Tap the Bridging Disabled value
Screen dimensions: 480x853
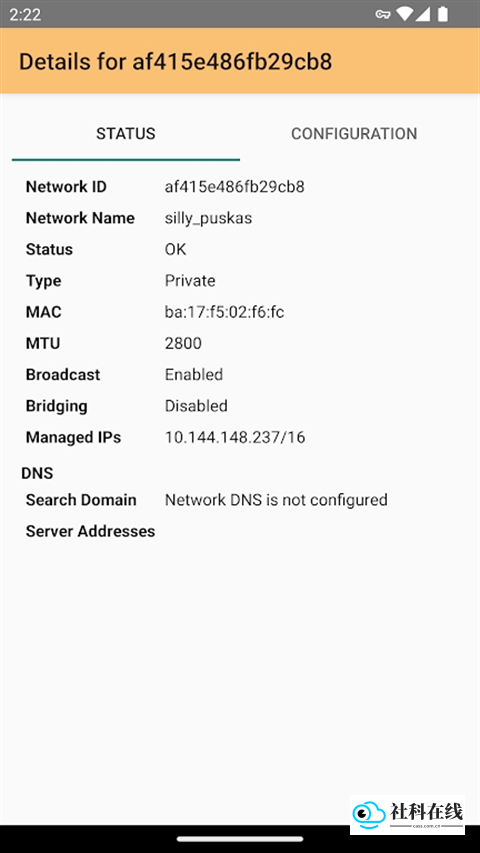pos(196,406)
